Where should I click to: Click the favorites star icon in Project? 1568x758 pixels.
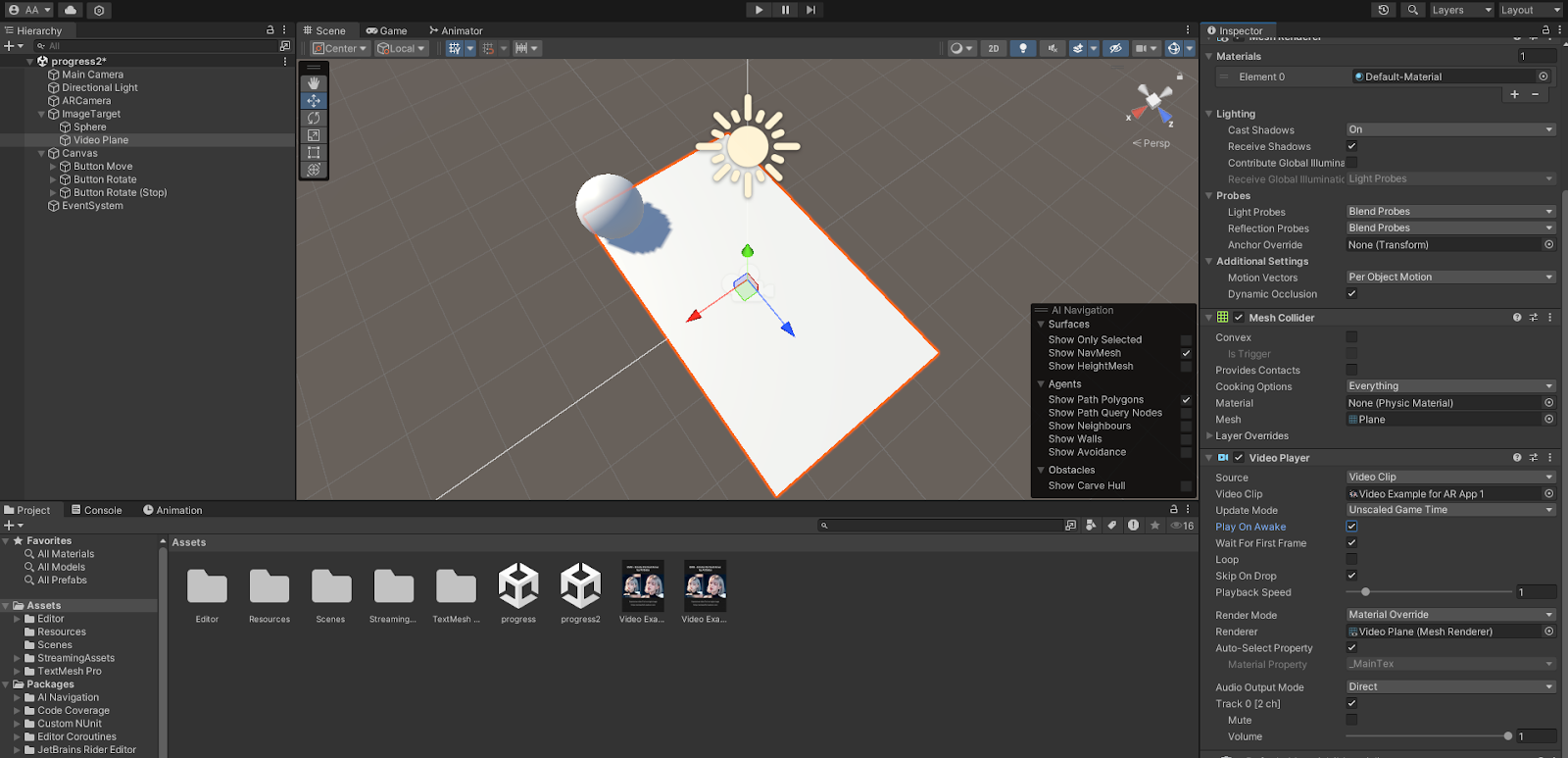1155,526
